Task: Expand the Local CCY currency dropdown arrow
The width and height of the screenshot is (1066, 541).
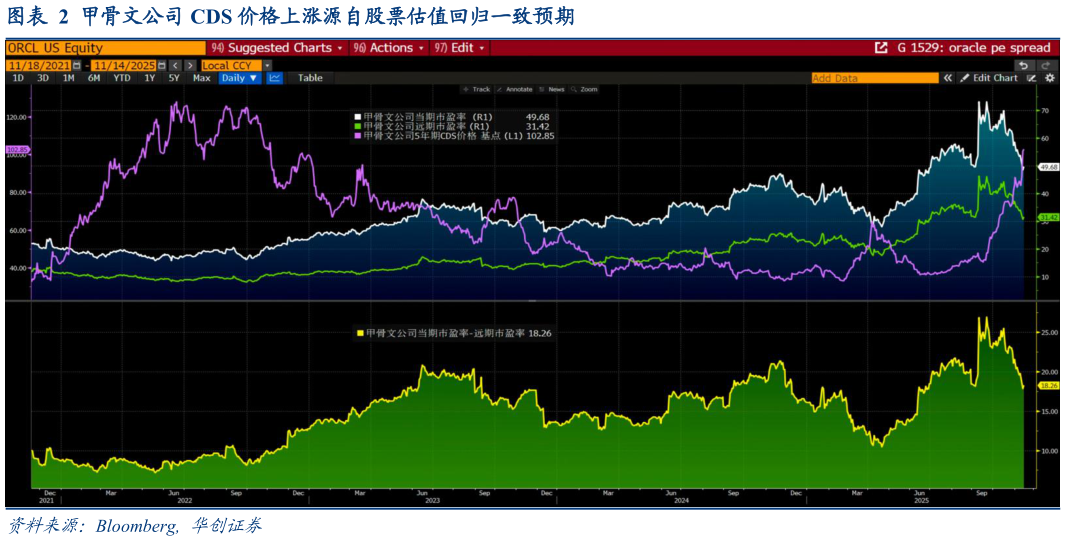Action: [267, 66]
